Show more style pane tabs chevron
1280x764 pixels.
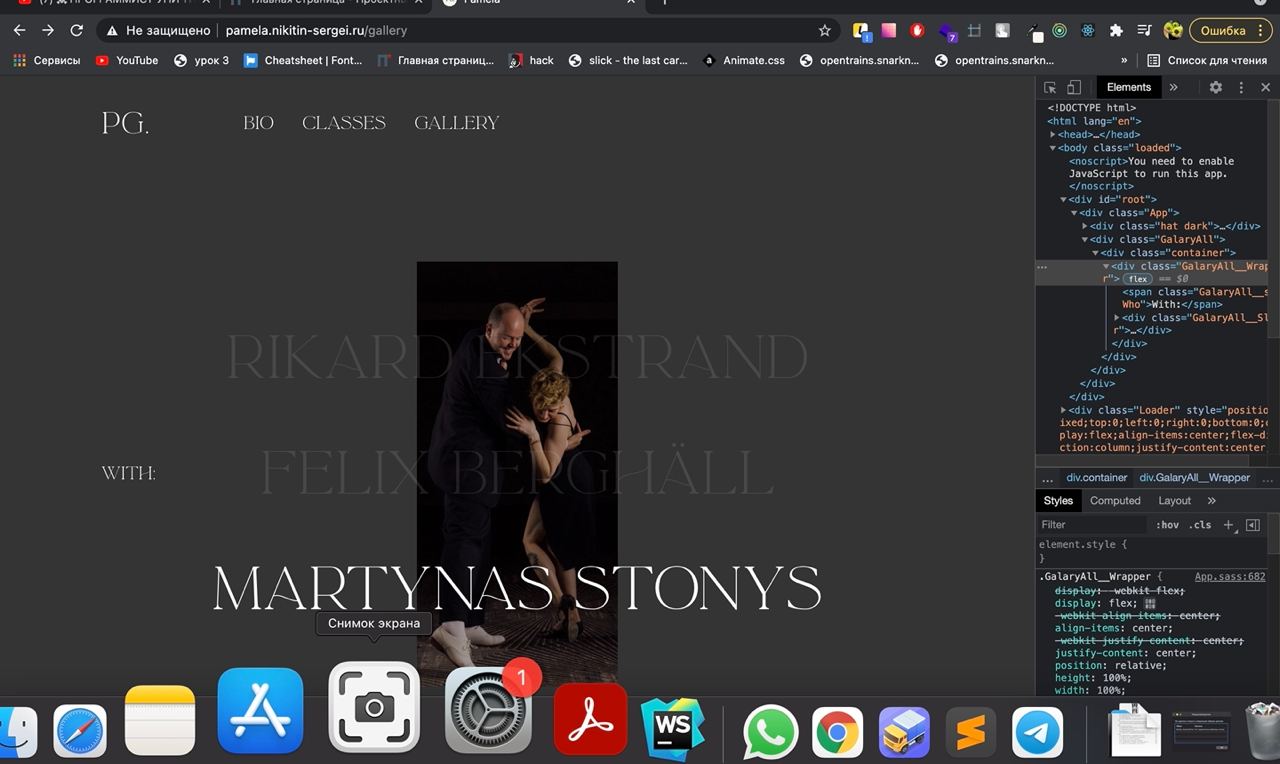pyautogui.click(x=1211, y=501)
